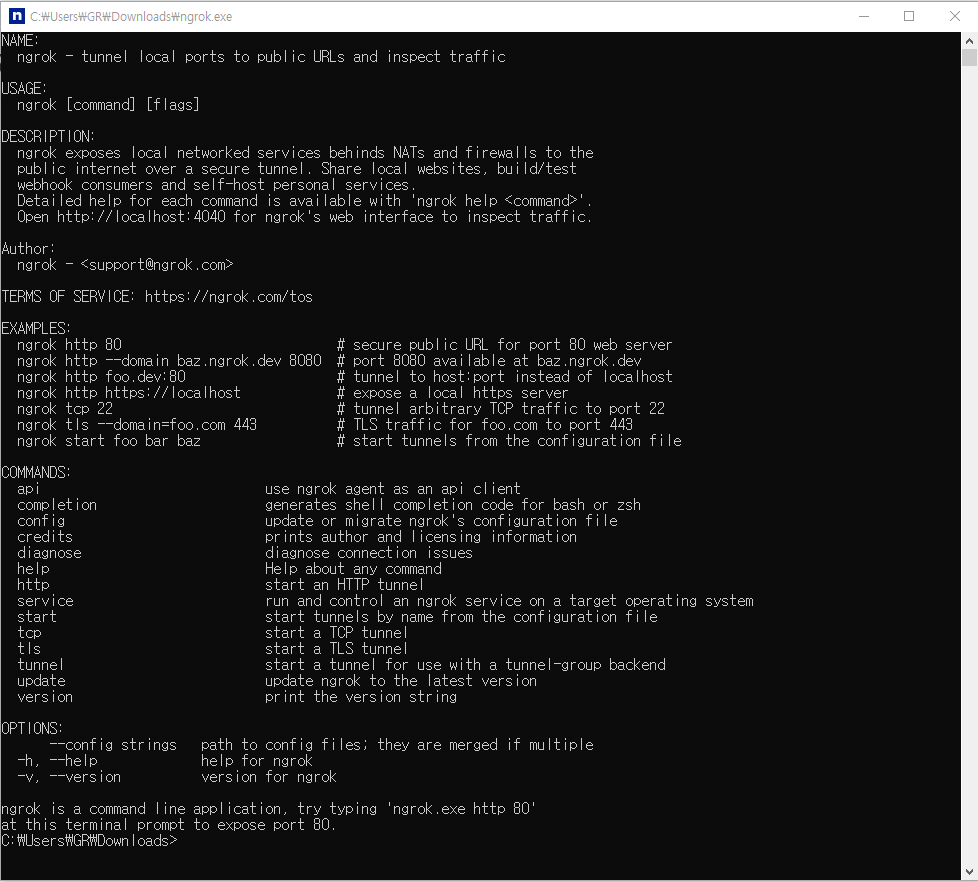978x882 pixels.
Task: Click the '--config strings' option
Action: click(113, 745)
